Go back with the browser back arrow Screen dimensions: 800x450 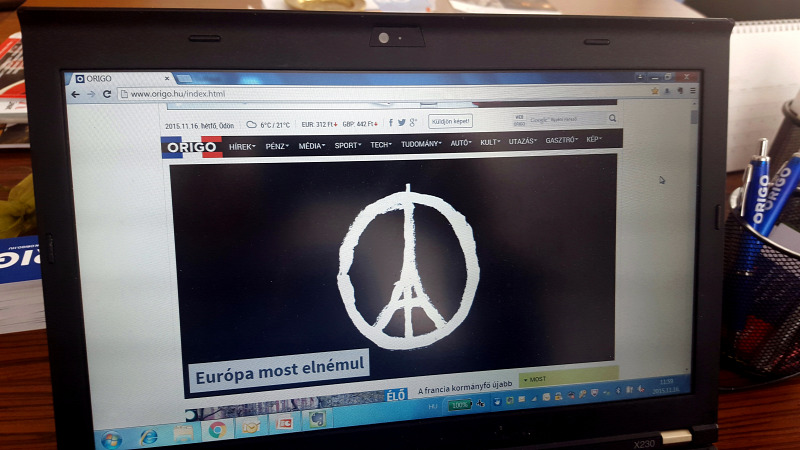(76, 94)
